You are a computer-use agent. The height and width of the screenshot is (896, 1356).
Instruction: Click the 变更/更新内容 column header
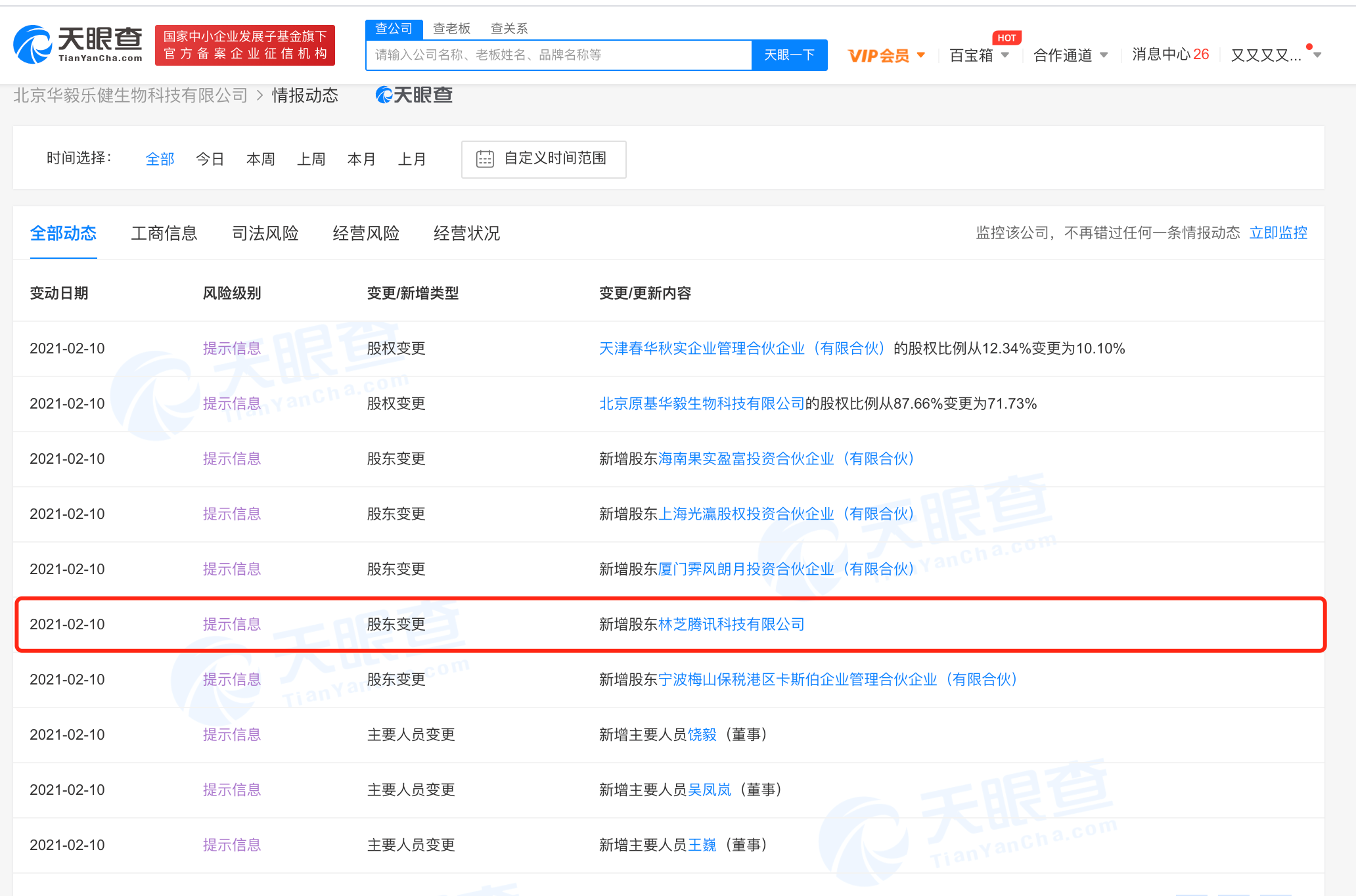645,294
